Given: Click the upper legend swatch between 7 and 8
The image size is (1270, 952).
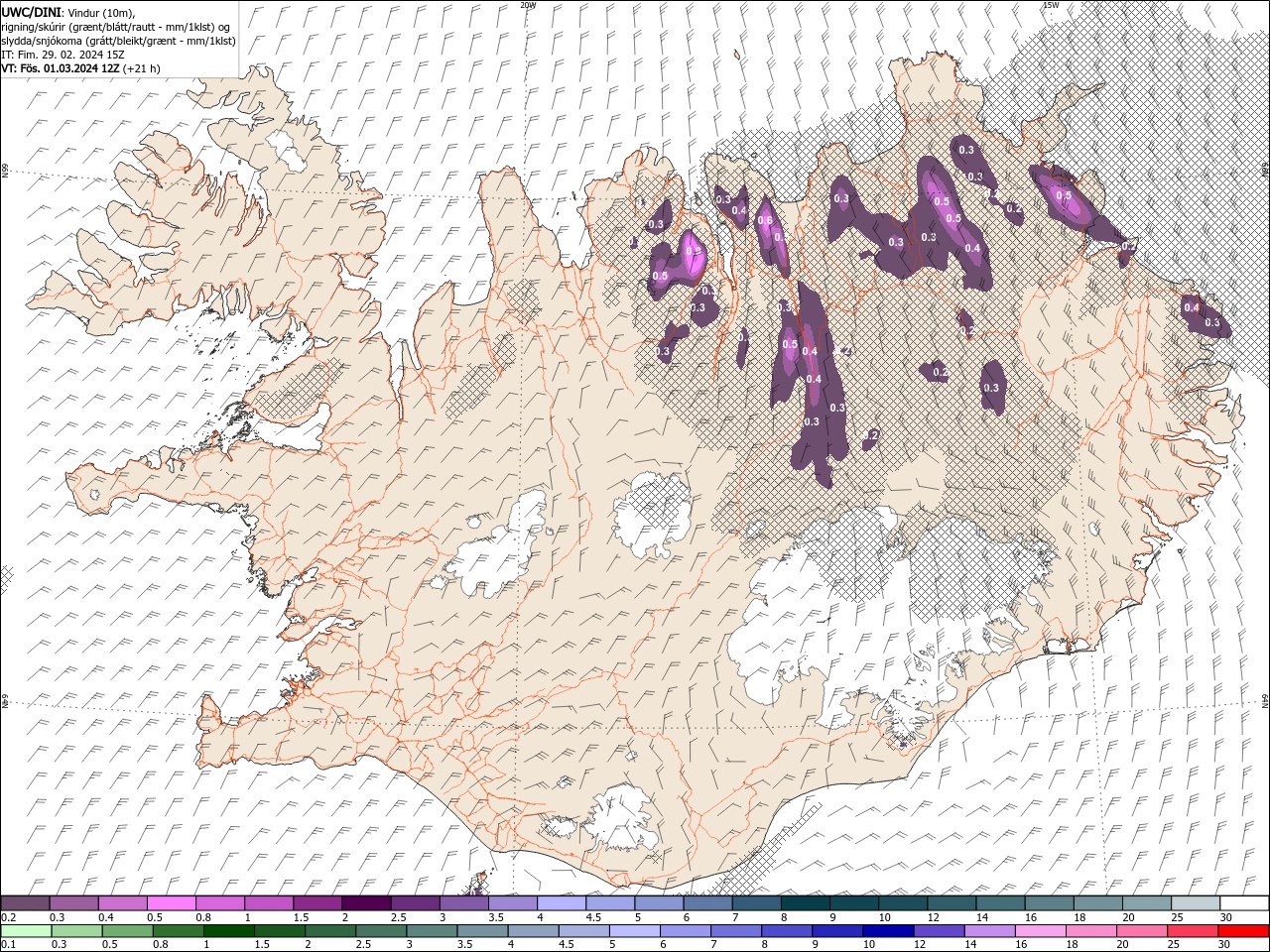Looking at the screenshot, I should 757,903.
